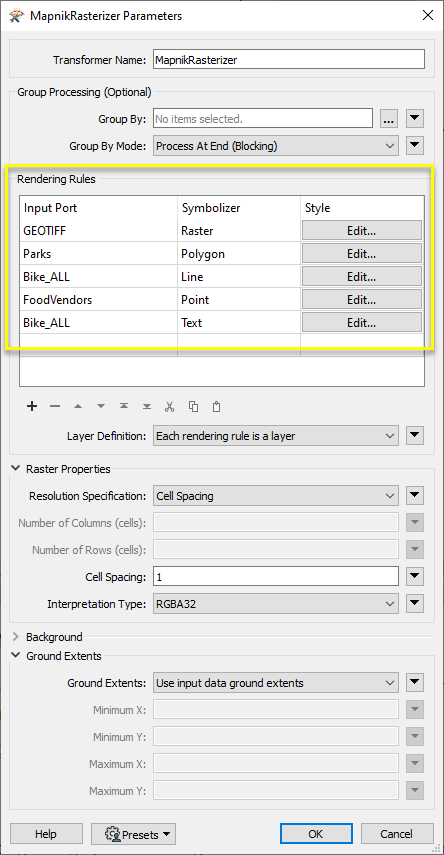Image resolution: width=444 pixels, height=855 pixels.
Task: Open Resolution Specification dropdown
Action: click(x=275, y=496)
